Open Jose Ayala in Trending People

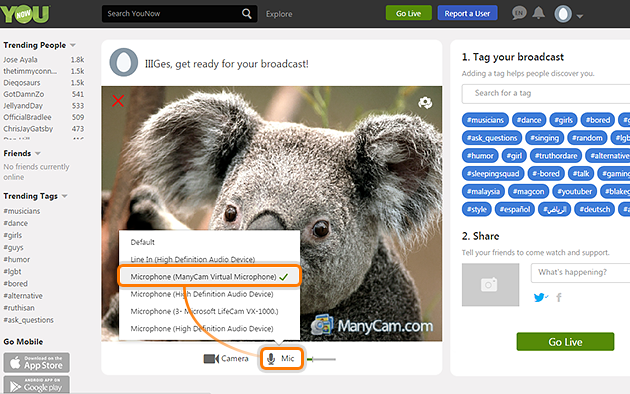pyautogui.click(x=20, y=60)
